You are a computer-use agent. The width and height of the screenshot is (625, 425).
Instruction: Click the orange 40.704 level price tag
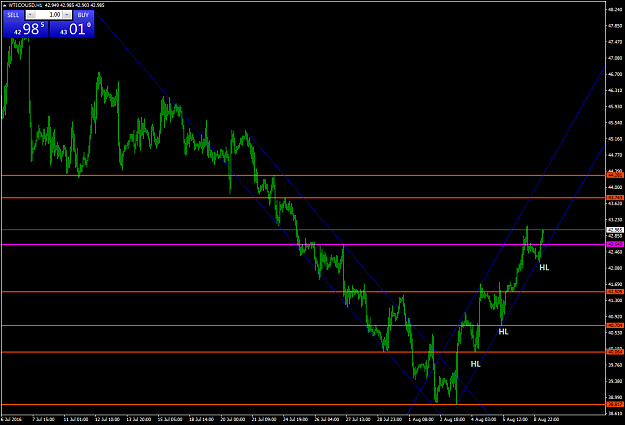(x=615, y=325)
